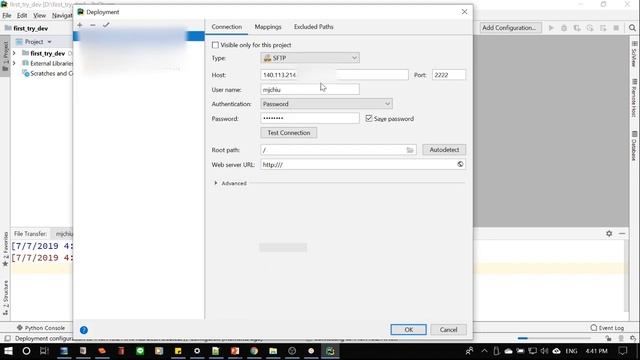The image size is (640, 360).
Task: Open the LINE app on taskbar
Action: tap(140, 351)
